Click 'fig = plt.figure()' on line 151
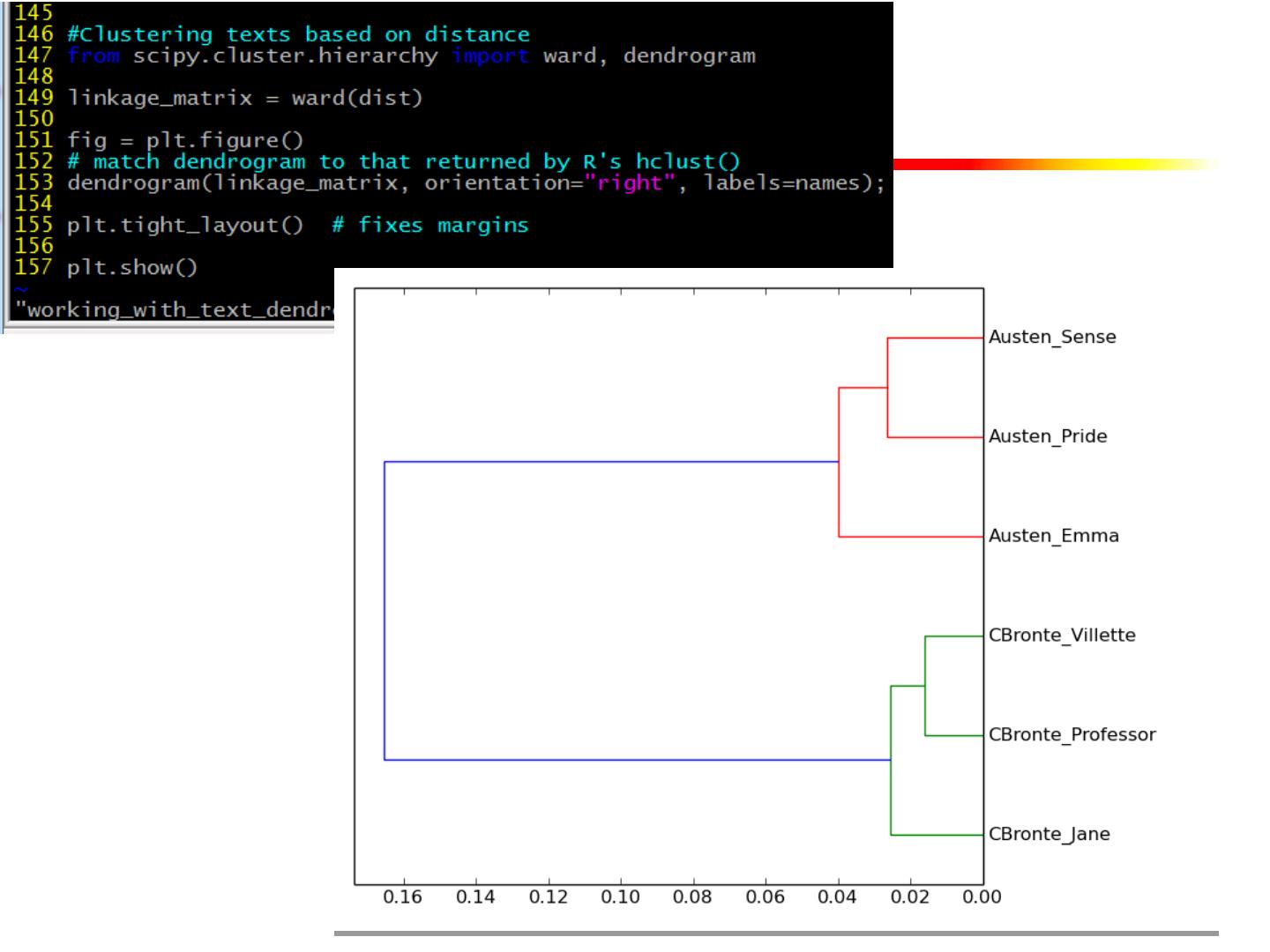Image resolution: width=1270 pixels, height=952 pixels. 185,140
